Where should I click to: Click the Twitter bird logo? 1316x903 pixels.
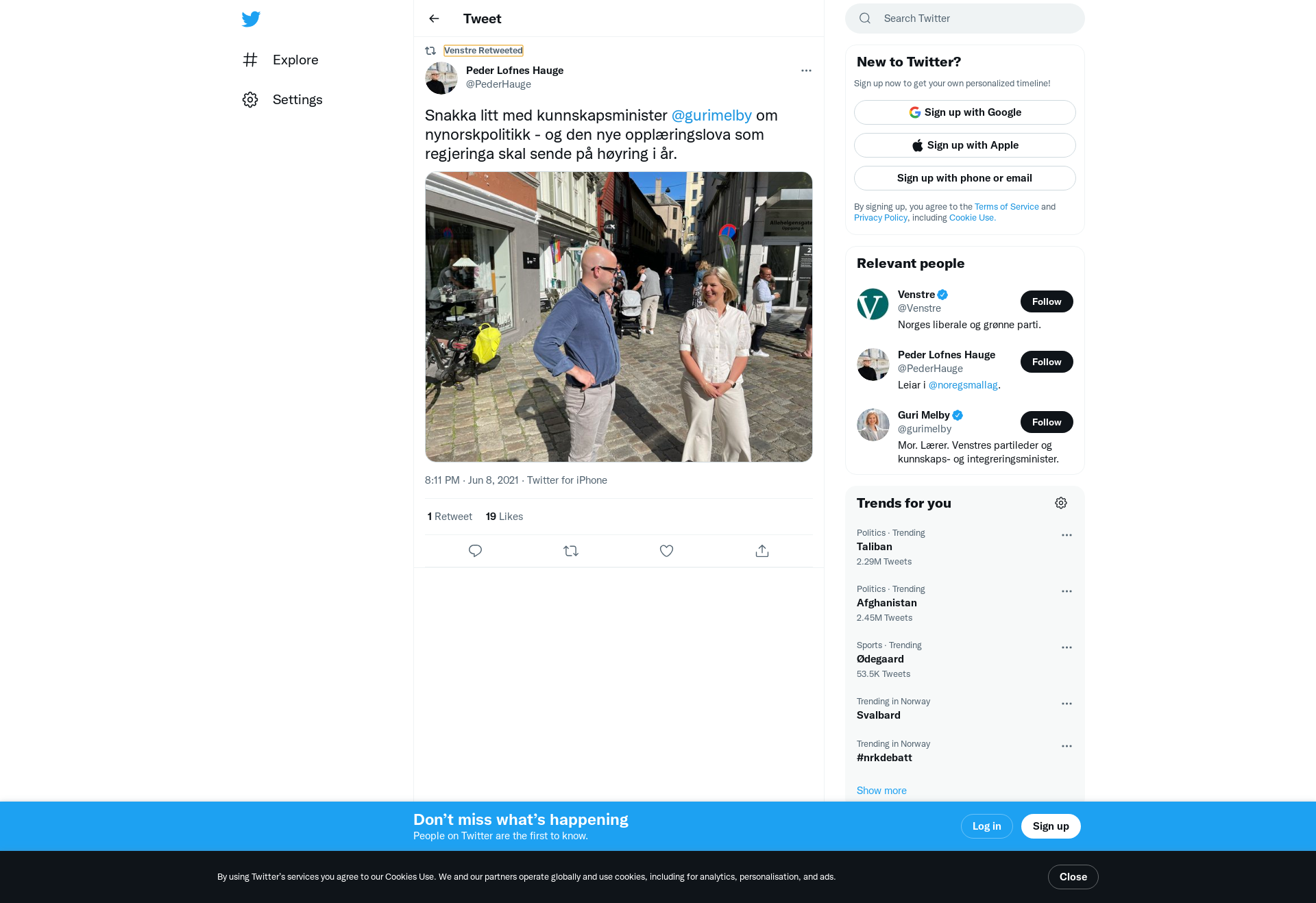point(251,18)
